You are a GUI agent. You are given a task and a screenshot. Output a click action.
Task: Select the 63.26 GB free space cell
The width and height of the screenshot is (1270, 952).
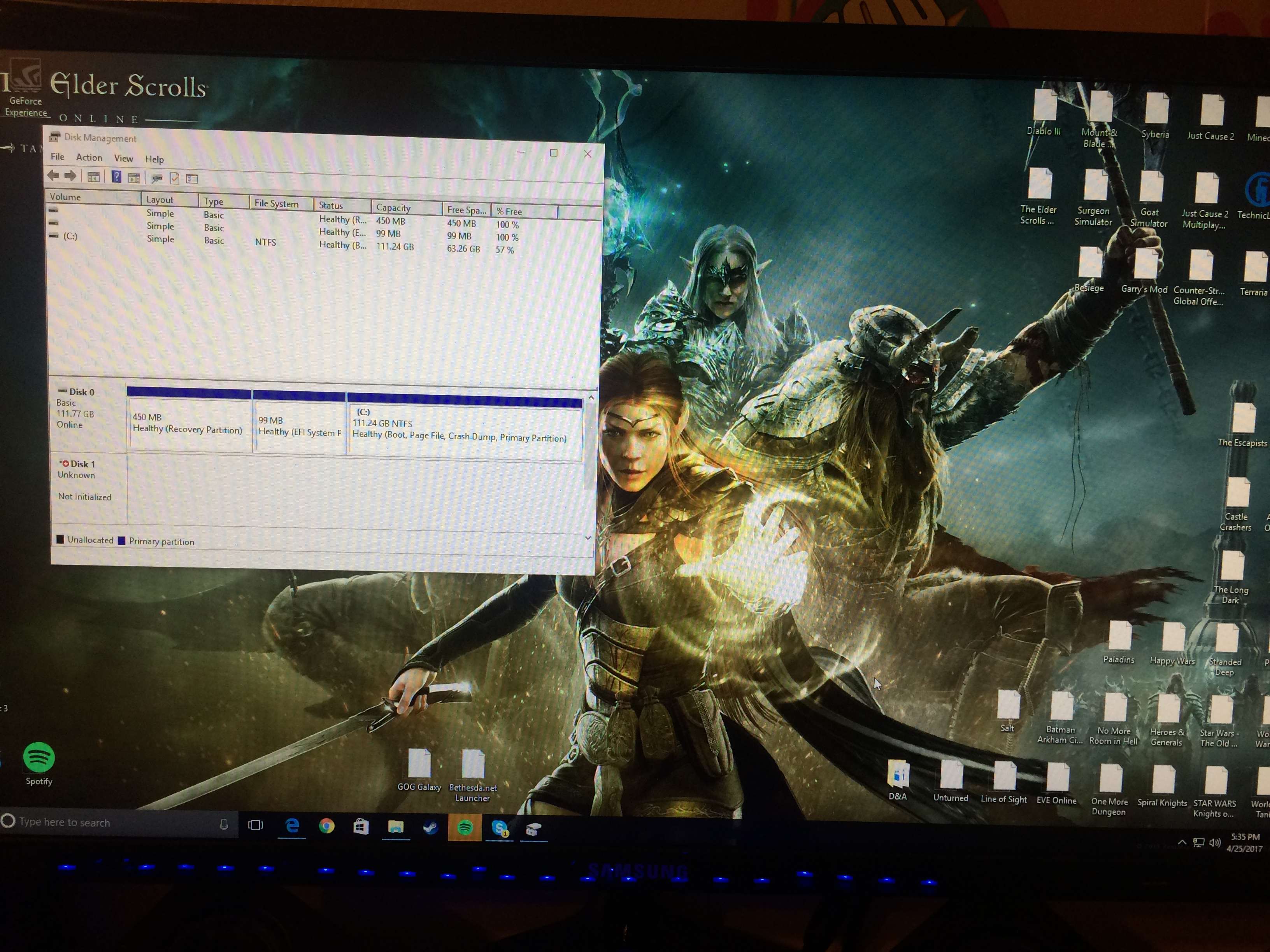coord(463,248)
